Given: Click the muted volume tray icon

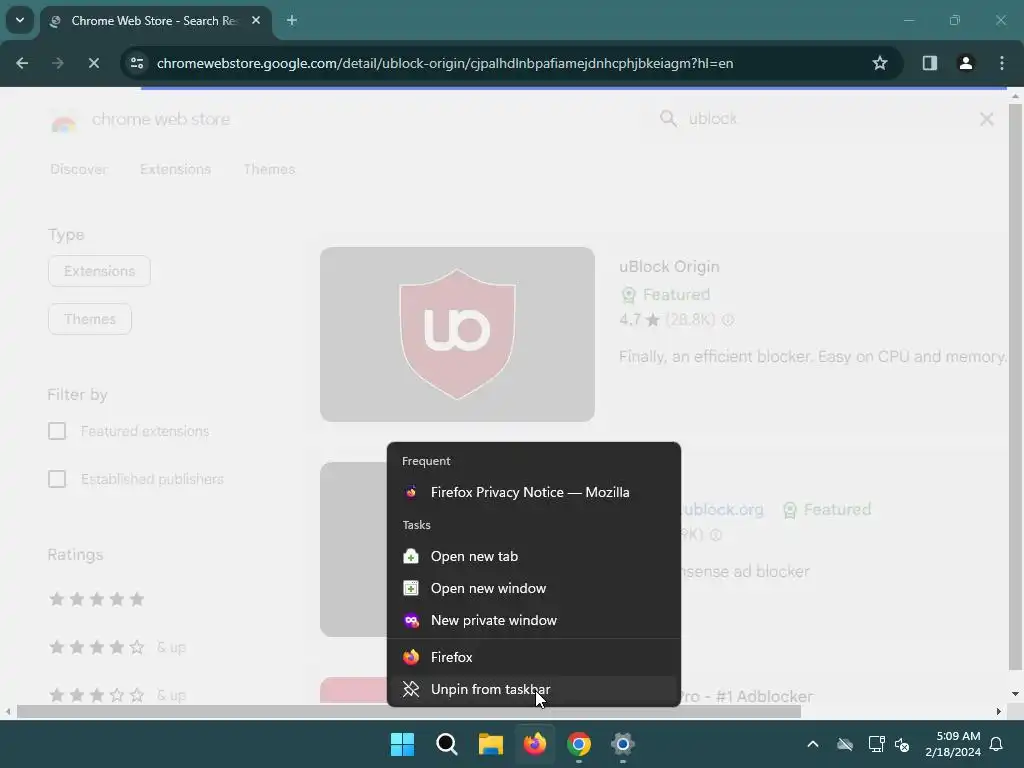Looking at the screenshot, I should tap(902, 744).
